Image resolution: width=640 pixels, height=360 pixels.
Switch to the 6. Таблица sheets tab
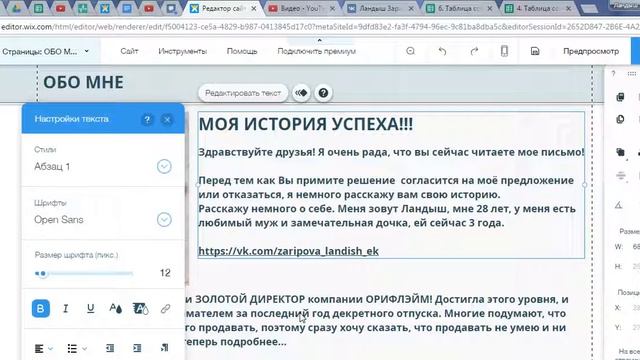click(458, 8)
